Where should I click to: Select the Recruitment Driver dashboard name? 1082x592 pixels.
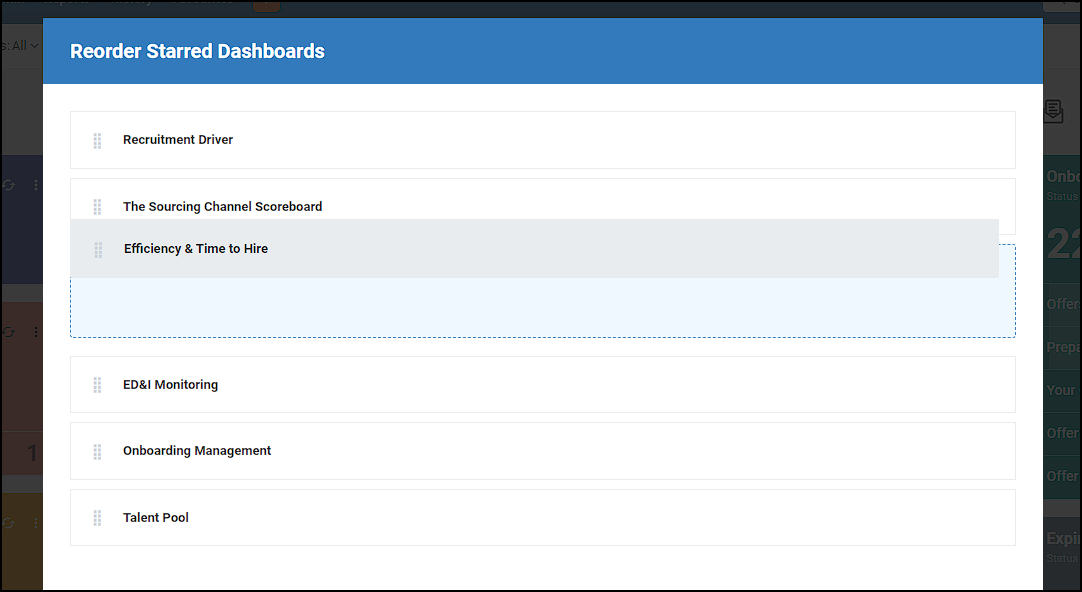pos(178,140)
